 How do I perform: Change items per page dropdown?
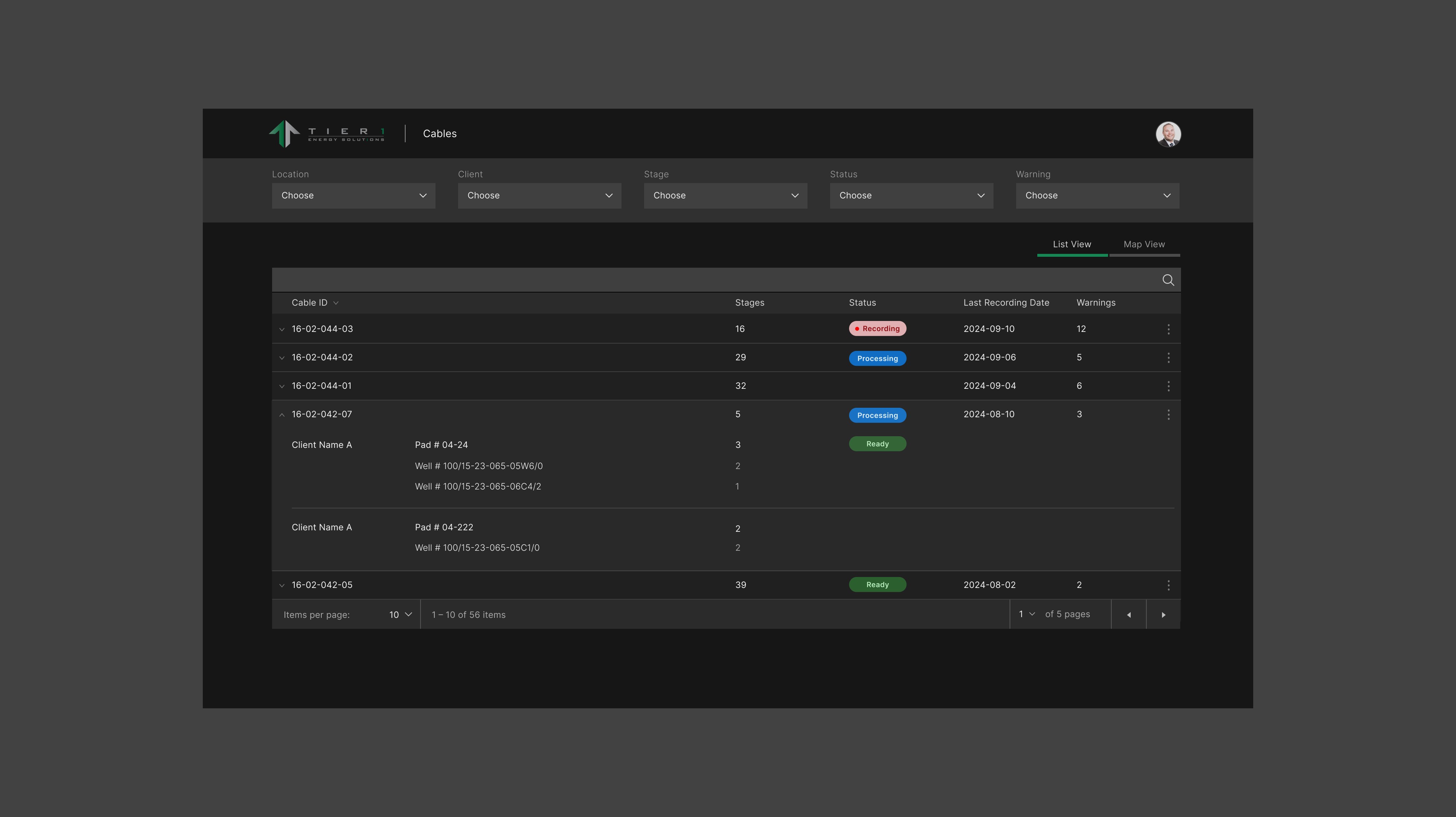[400, 615]
